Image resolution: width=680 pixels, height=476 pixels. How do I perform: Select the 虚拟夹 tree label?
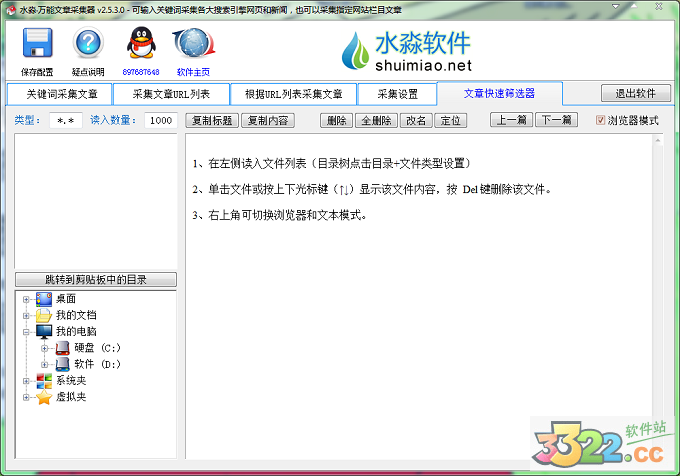point(71,397)
